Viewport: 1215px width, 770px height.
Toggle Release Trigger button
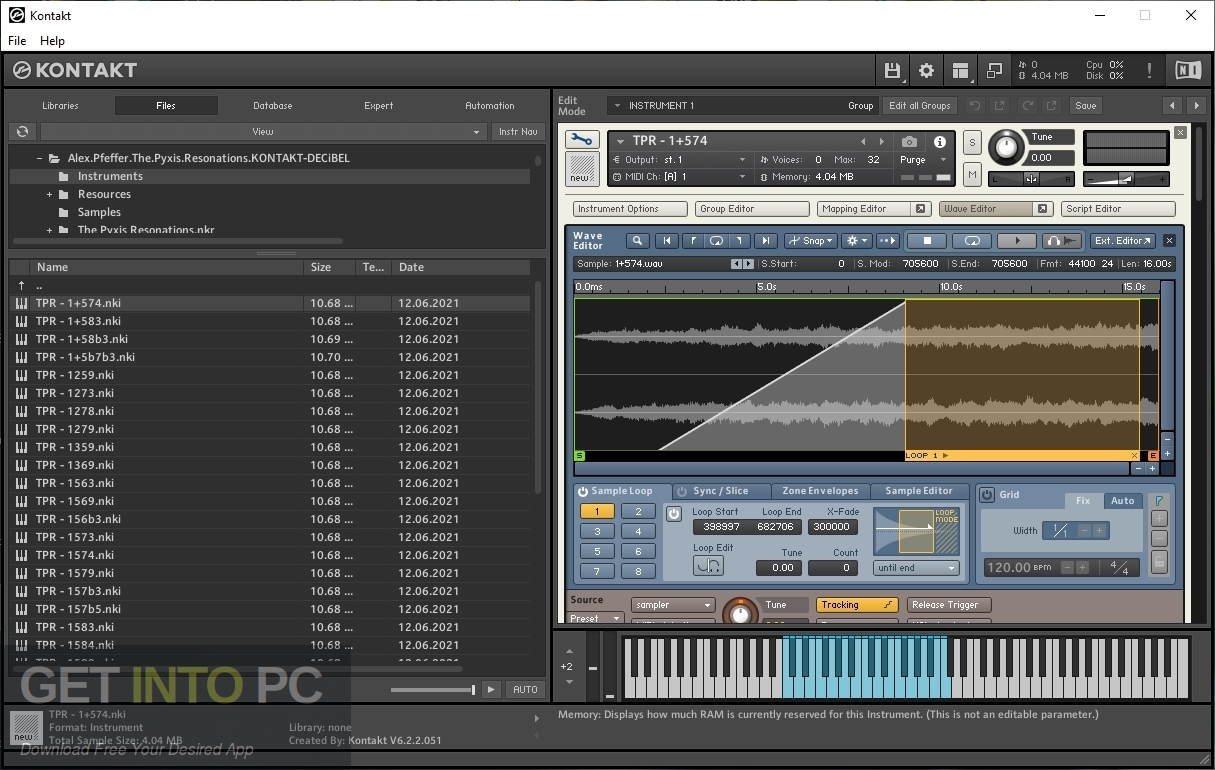click(949, 605)
